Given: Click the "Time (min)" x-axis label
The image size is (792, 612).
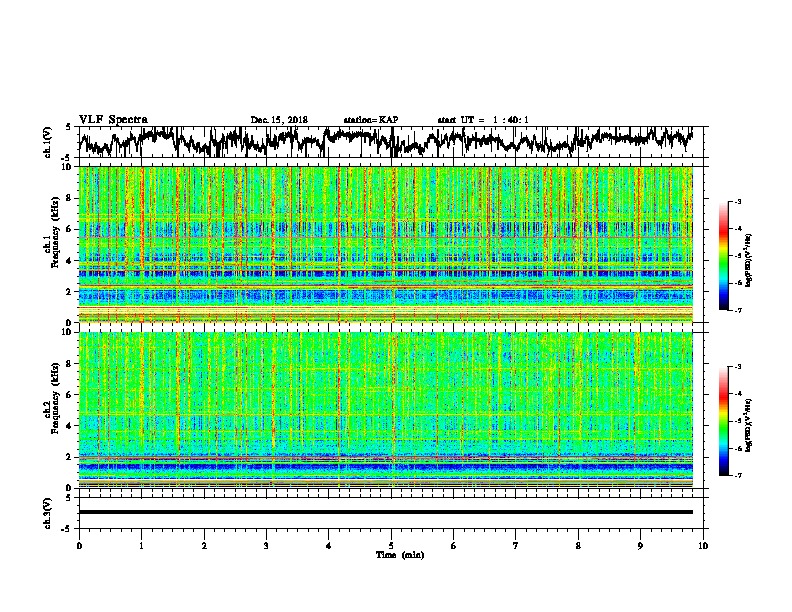Looking at the screenshot, I should [400, 555].
